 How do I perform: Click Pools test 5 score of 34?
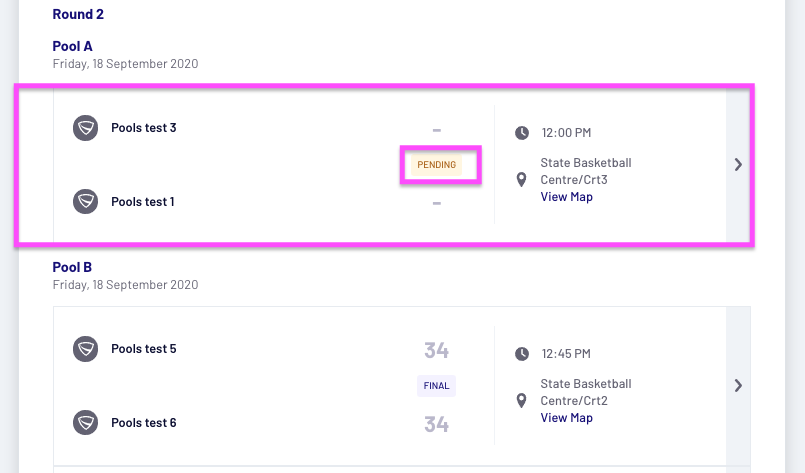436,350
